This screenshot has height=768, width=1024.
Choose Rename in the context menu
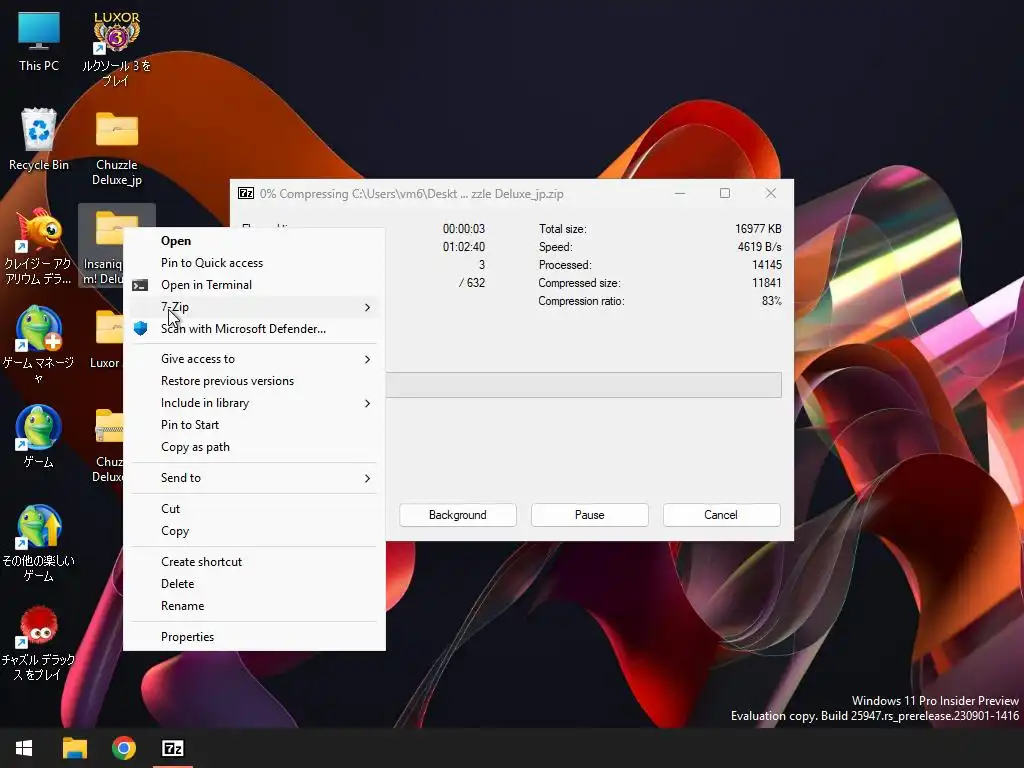[254, 606]
